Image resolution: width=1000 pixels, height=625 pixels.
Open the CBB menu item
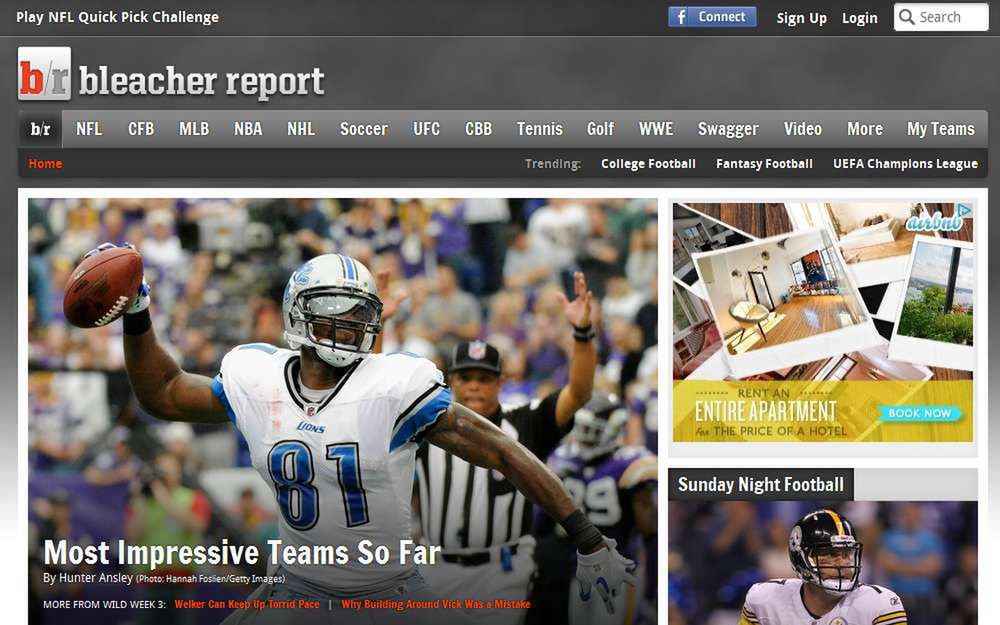coord(478,129)
